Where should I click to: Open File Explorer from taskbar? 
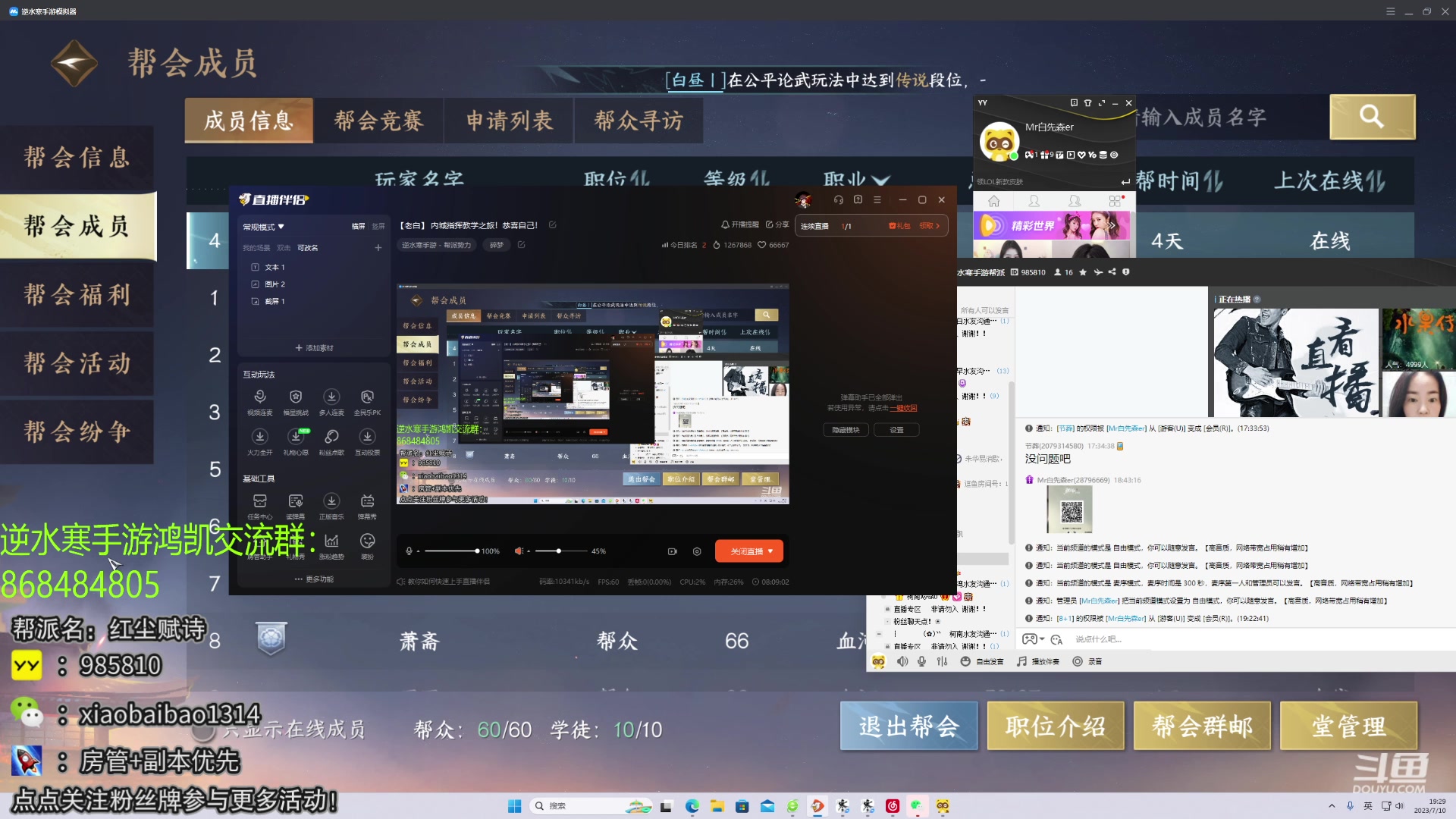coord(717,806)
